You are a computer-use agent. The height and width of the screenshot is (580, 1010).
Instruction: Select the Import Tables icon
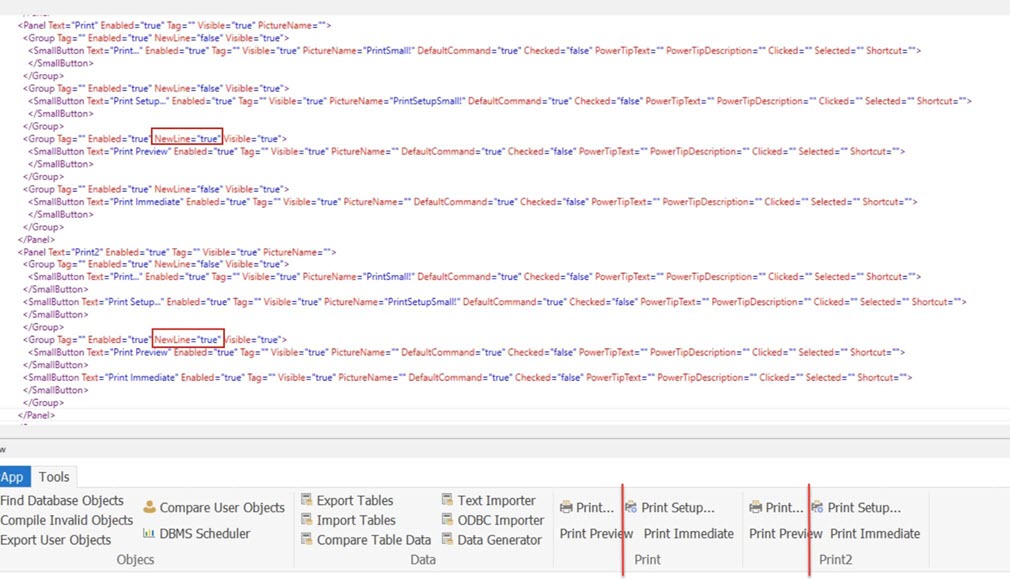[307, 520]
